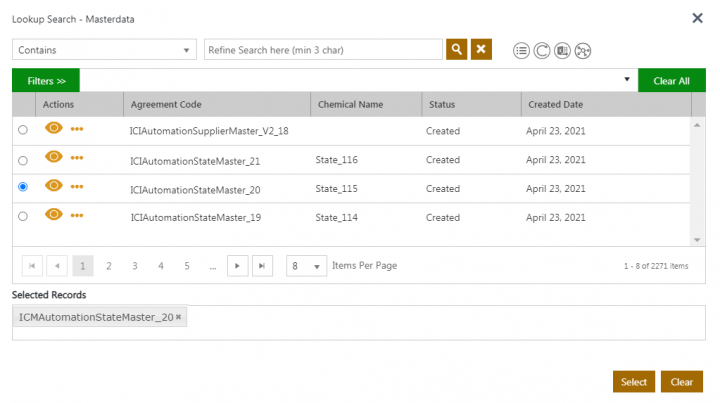The width and height of the screenshot is (720, 403).
Task: Click the export icon next to refresh
Action: [562, 51]
